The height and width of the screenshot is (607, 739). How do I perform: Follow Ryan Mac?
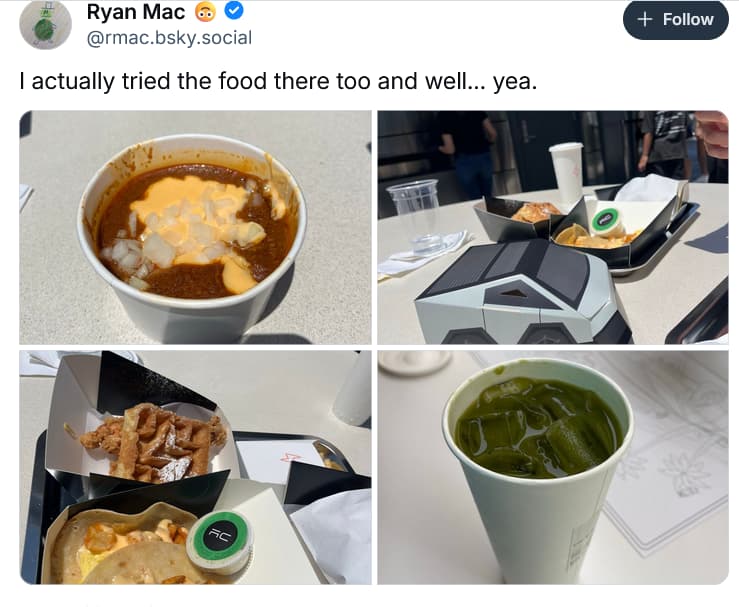(676, 19)
